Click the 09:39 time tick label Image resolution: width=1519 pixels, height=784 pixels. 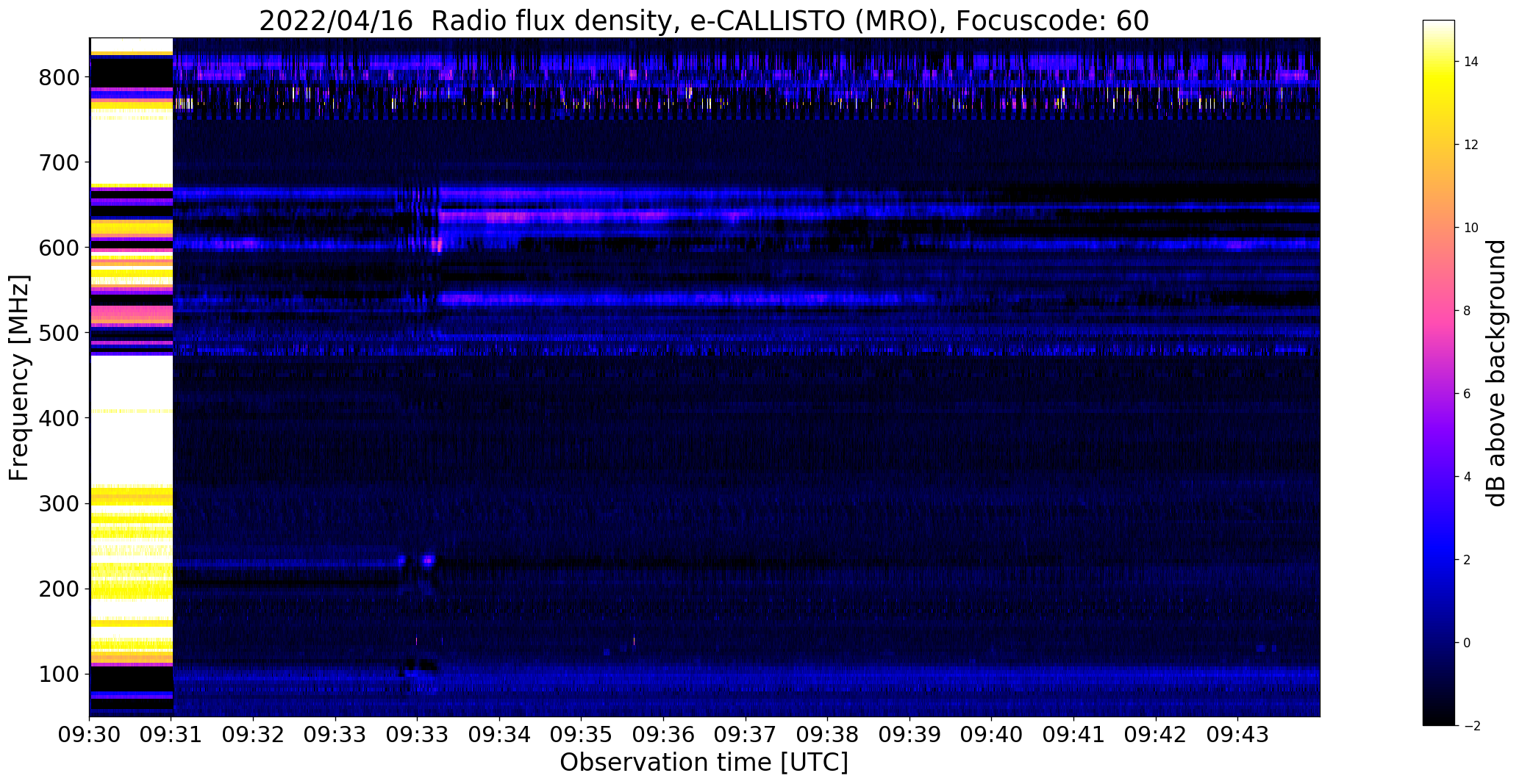point(910,736)
